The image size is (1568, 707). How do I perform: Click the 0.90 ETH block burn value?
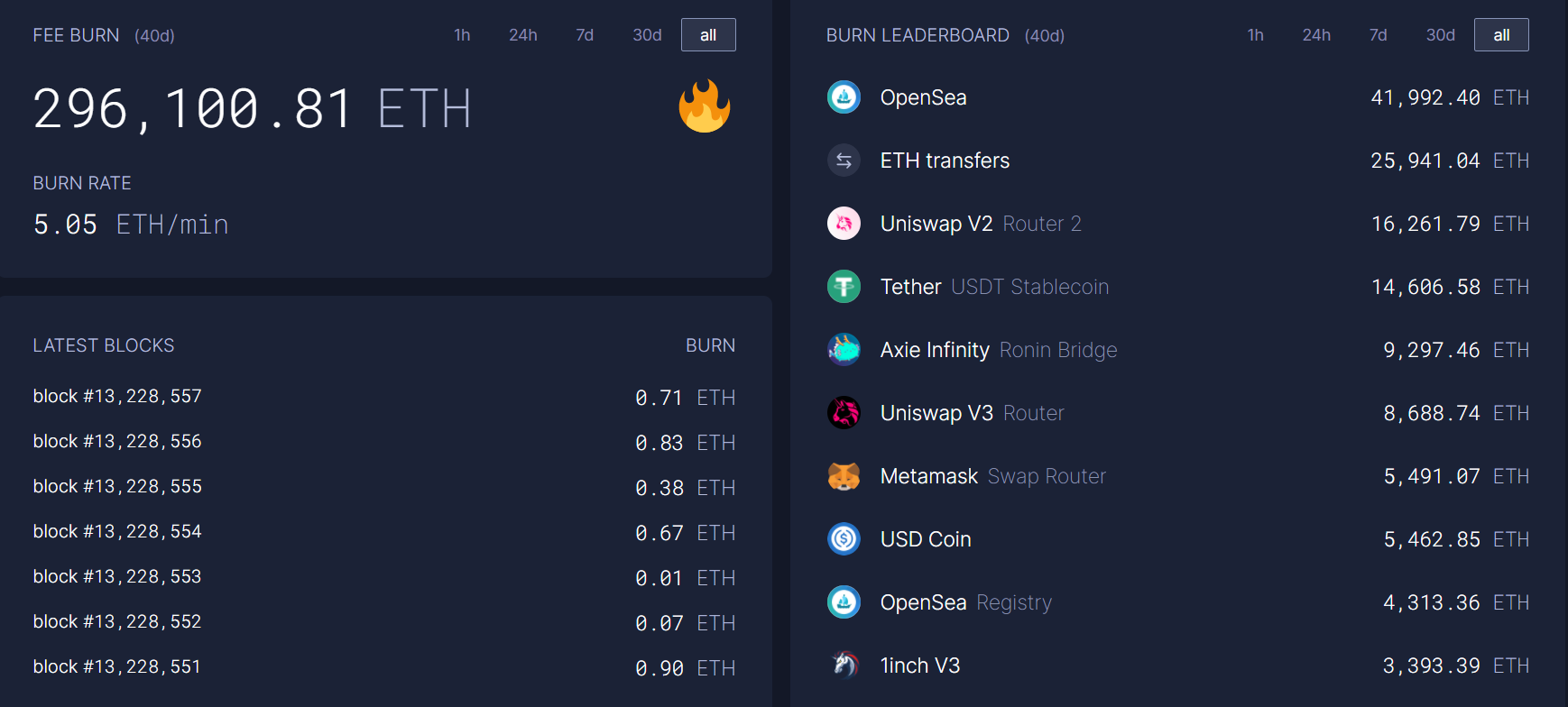click(x=686, y=668)
